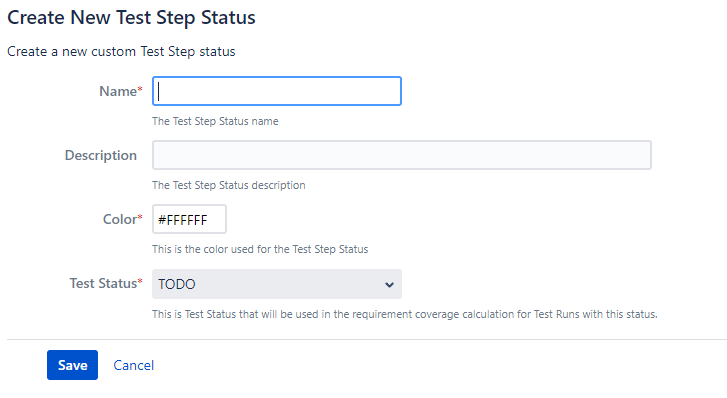727x398 pixels.
Task: Save the new Test Step status
Action: [72, 365]
